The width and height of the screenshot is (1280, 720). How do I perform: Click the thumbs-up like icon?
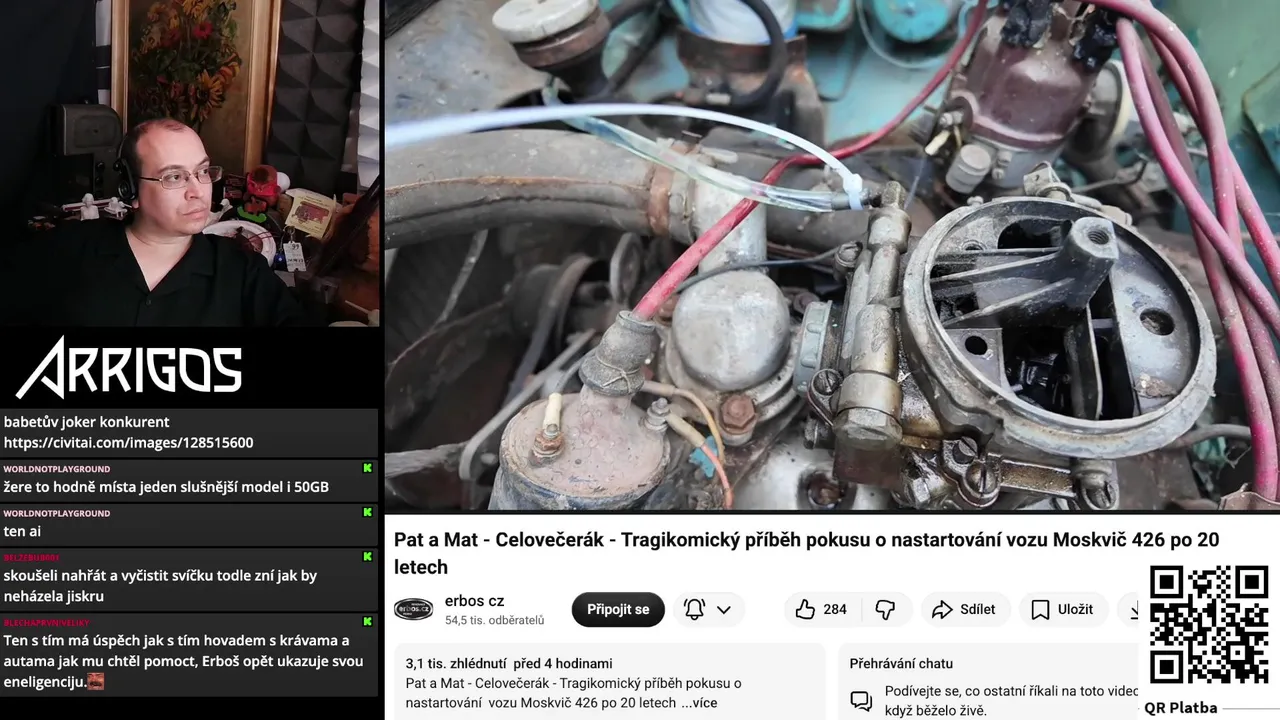[805, 609]
